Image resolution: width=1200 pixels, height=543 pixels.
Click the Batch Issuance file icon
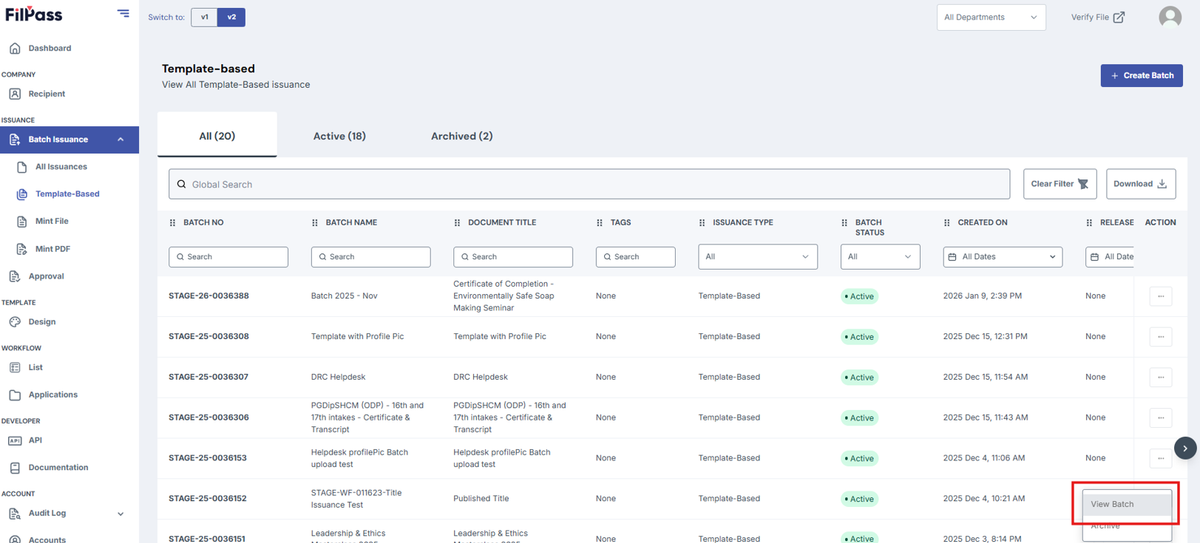(15, 139)
